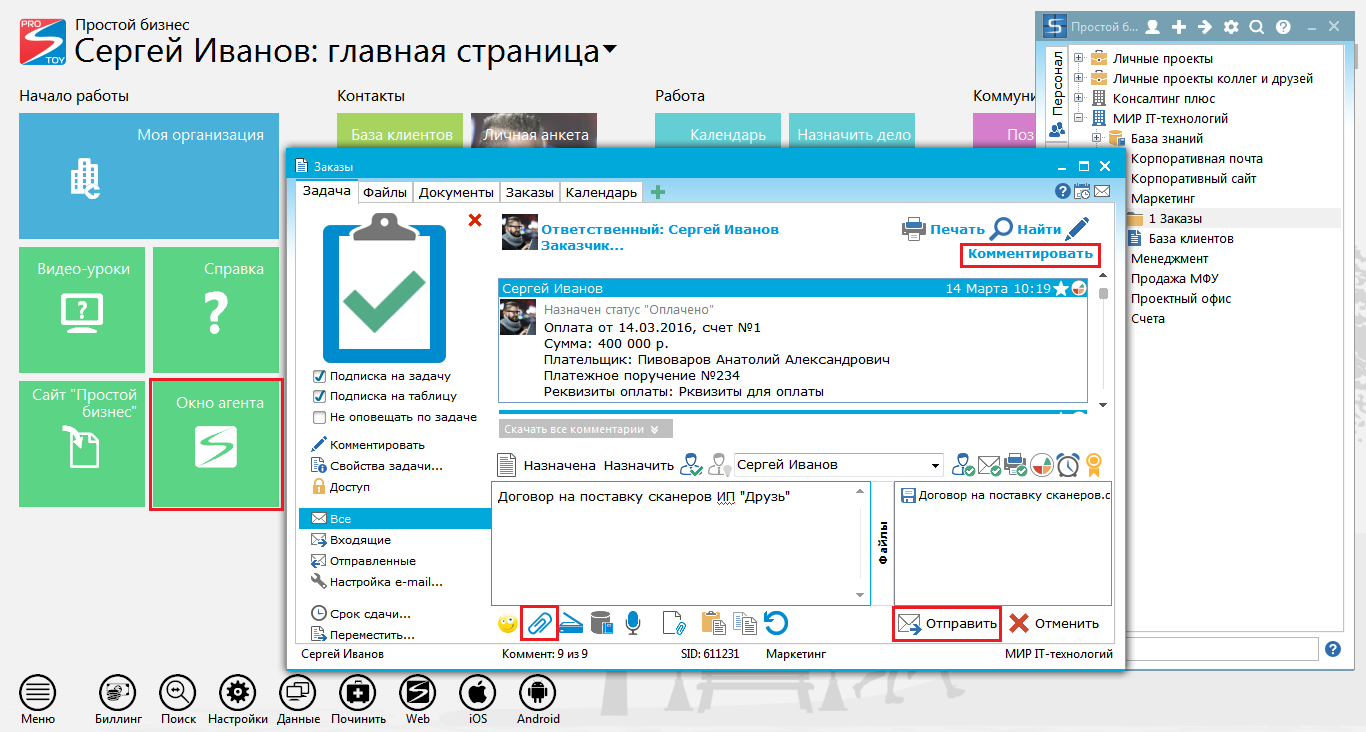This screenshot has height=732, width=1366.
Task: Click the Android icon in the bottom bar
Action: pyautogui.click(x=538, y=700)
